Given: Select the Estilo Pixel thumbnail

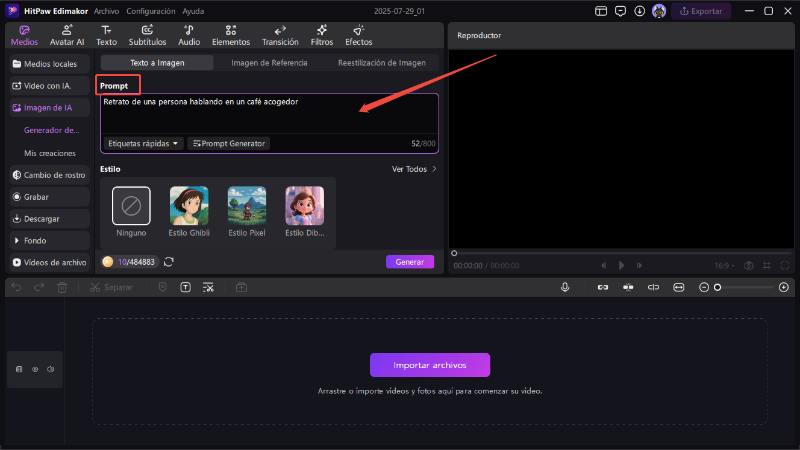Looking at the screenshot, I should [x=246, y=211].
